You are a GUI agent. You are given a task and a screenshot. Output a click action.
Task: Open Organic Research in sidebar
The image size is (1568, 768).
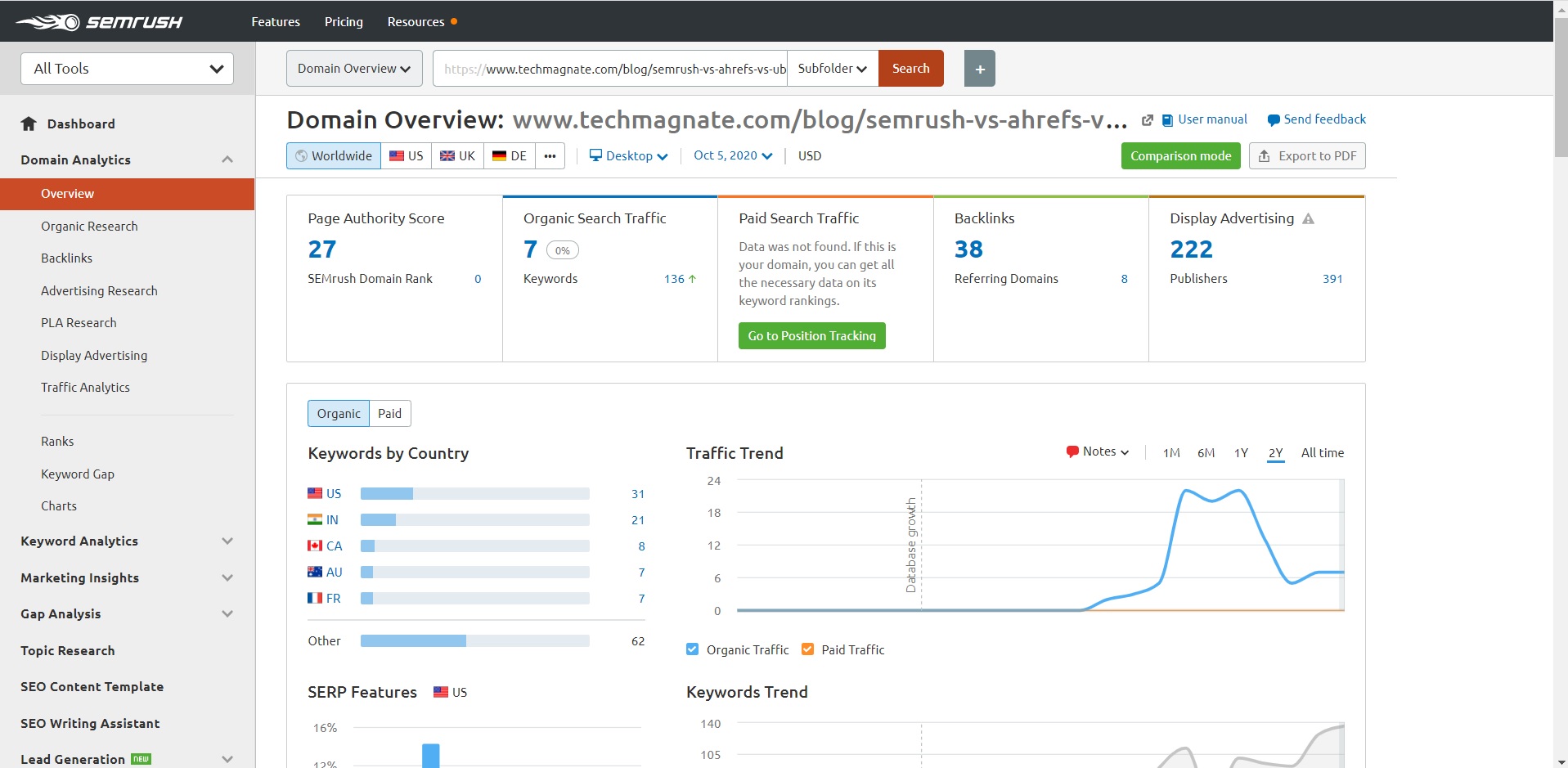pyautogui.click(x=89, y=227)
